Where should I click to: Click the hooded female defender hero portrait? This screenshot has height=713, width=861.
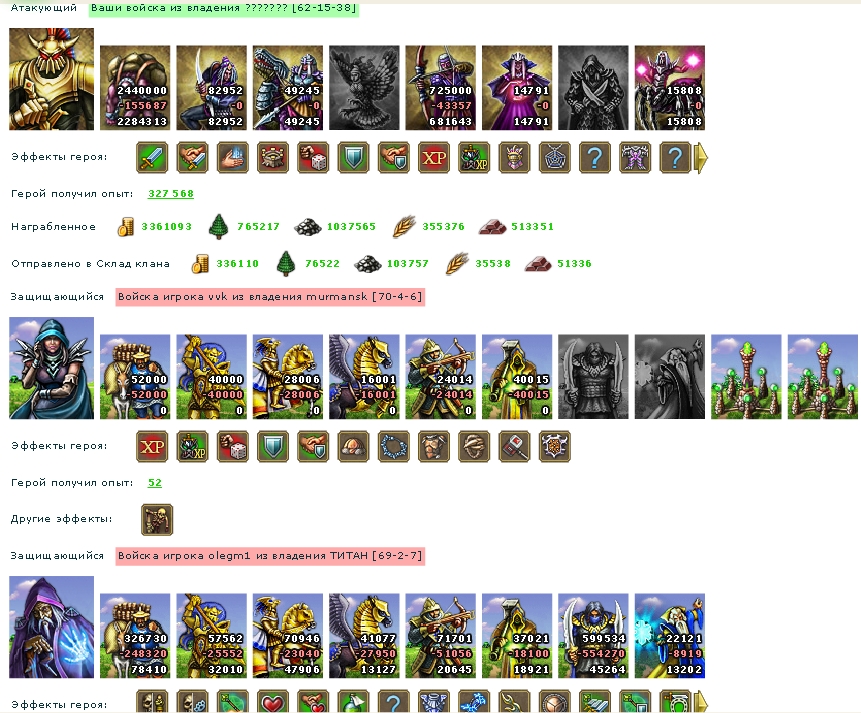(52, 368)
